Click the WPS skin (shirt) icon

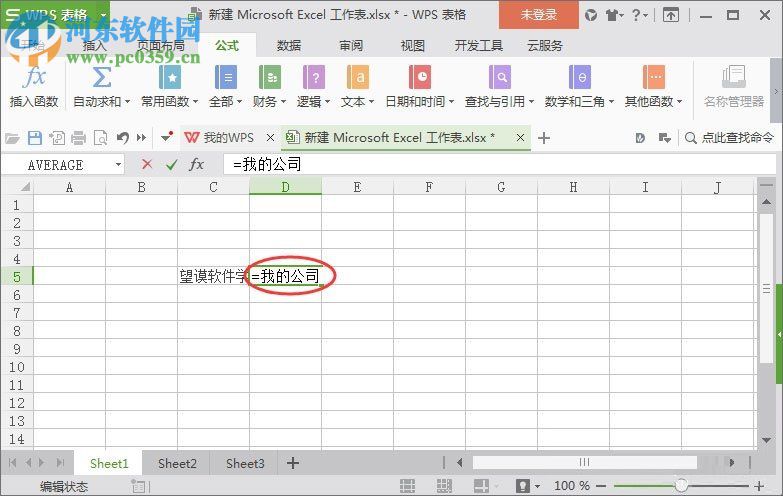612,15
